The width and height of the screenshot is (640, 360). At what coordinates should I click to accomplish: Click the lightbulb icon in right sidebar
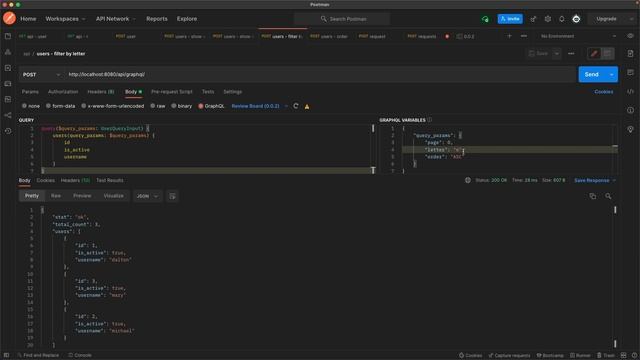click(x=630, y=129)
